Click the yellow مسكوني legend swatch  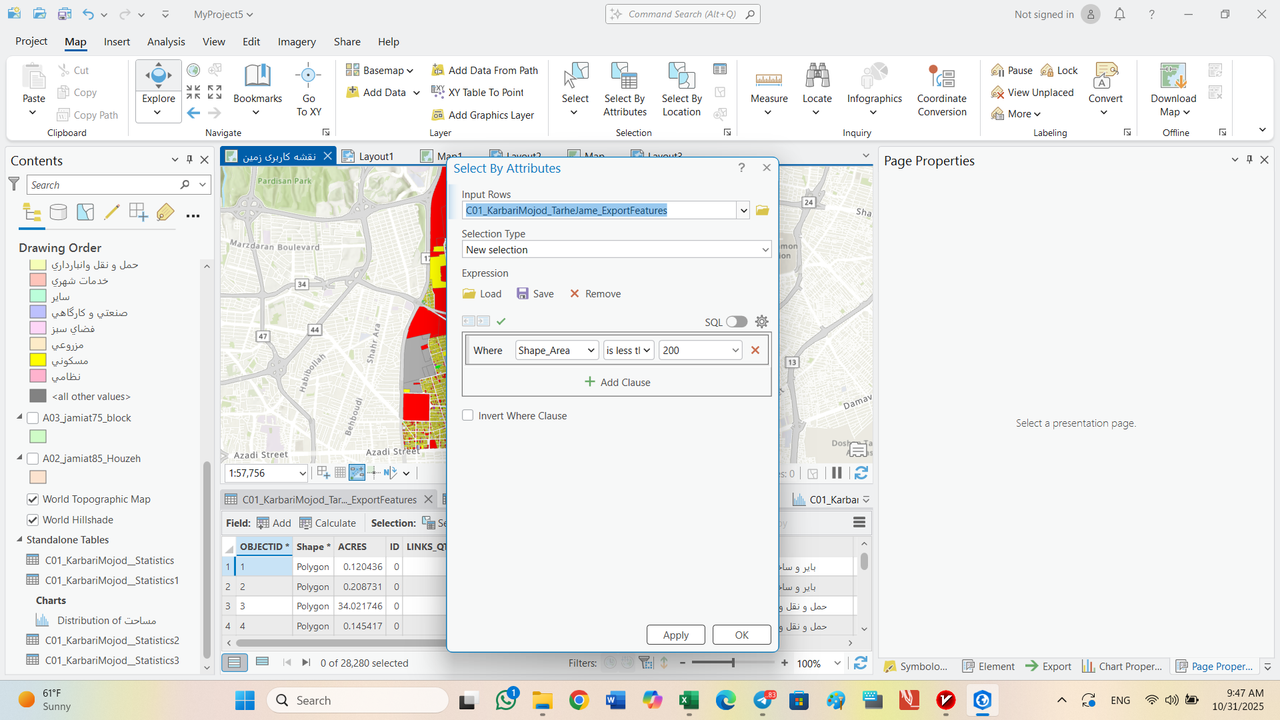tap(38, 360)
